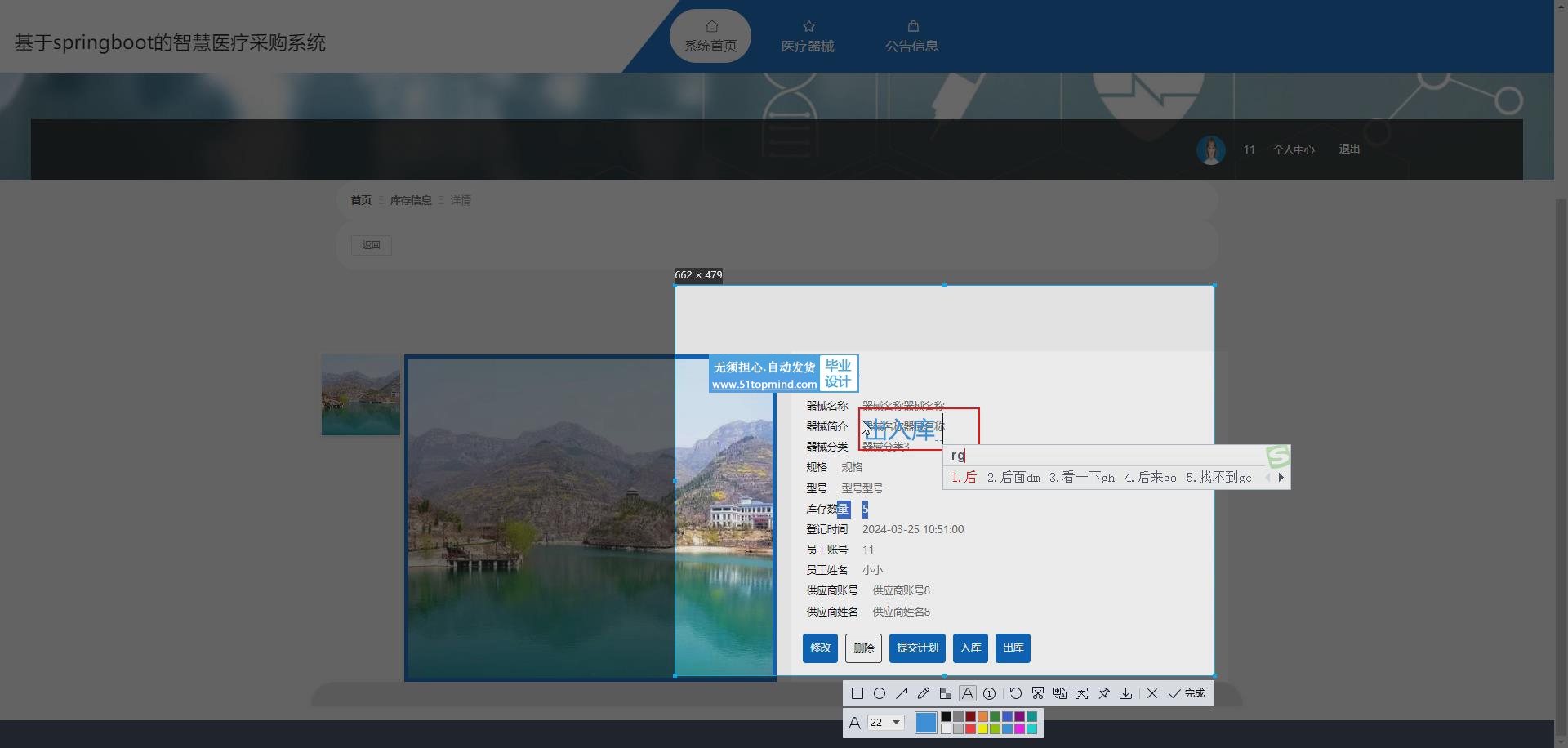
Task: Pick the pencil freehand tool
Action: point(923,693)
